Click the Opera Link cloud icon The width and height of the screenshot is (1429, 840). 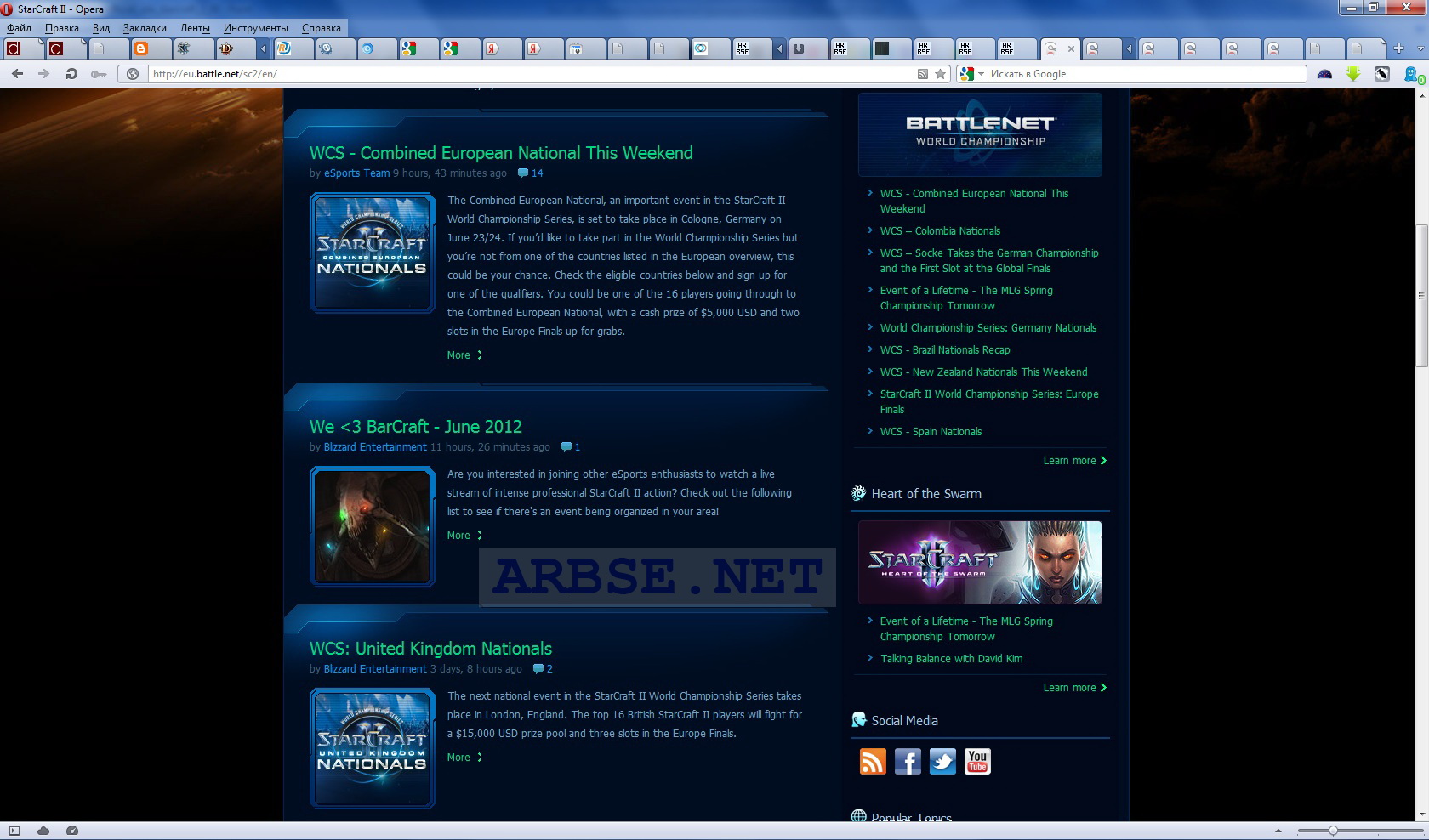pos(43,831)
